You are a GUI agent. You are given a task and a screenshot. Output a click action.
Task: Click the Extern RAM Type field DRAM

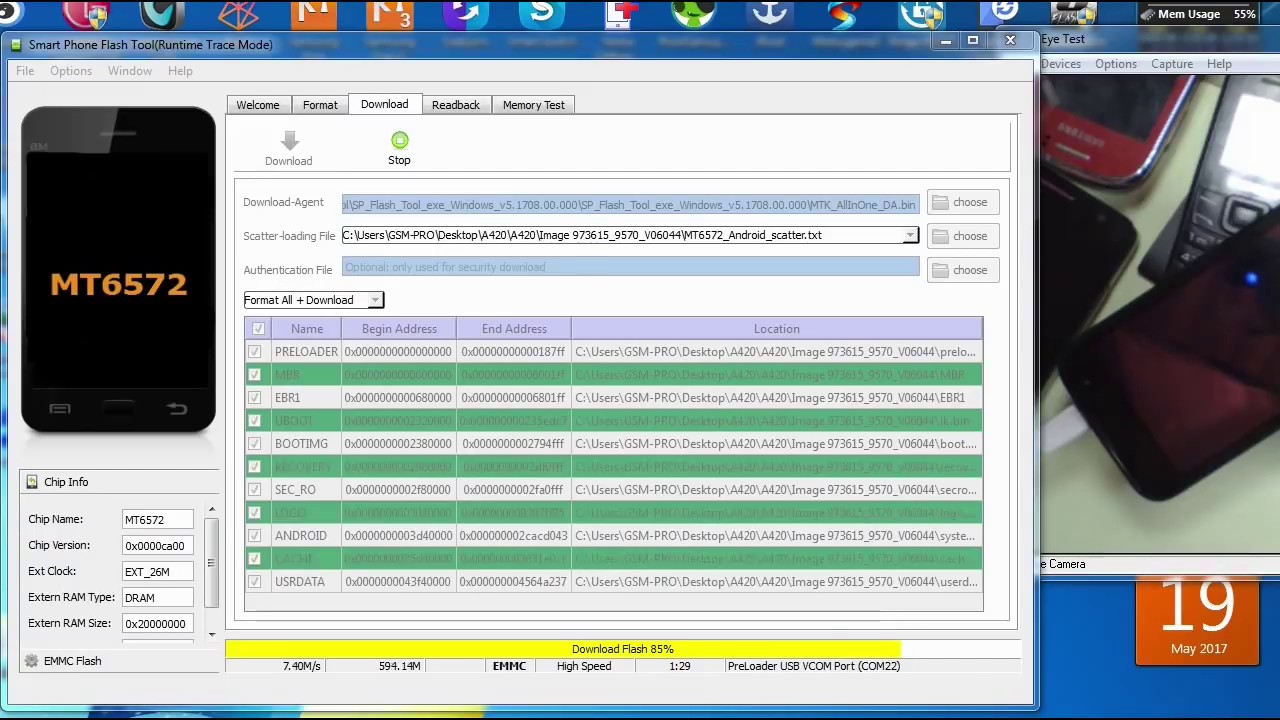pos(157,598)
